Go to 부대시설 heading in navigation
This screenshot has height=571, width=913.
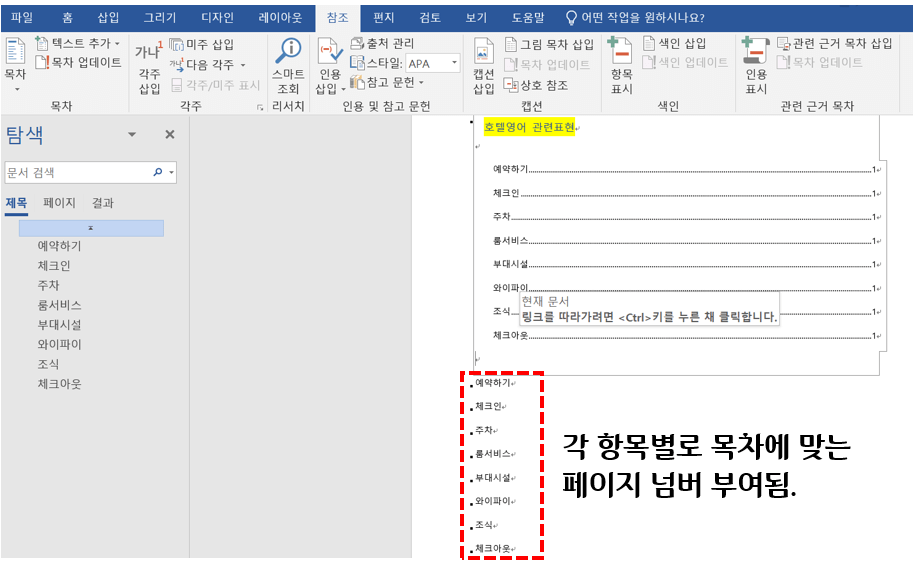tap(59, 325)
